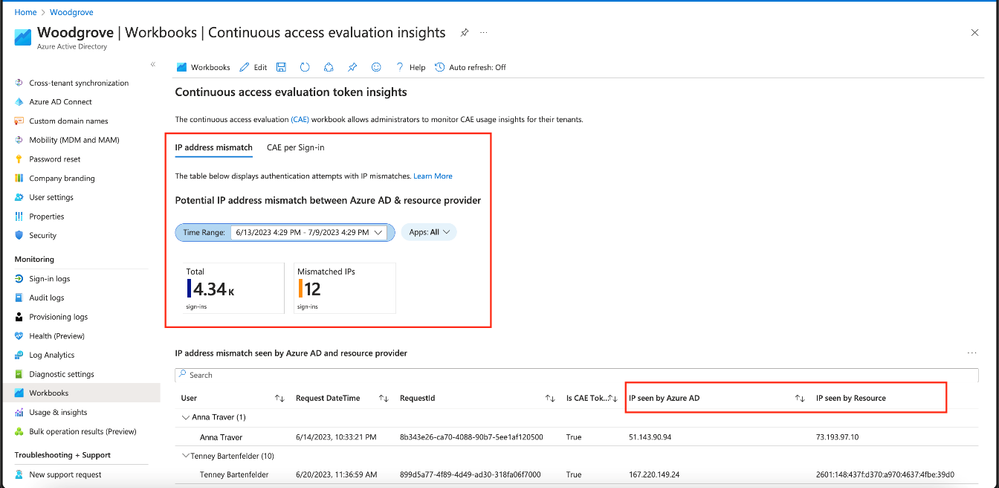The image size is (999, 488).
Task: Switch to CAE per Sign-in tab
Action: [x=296, y=147]
